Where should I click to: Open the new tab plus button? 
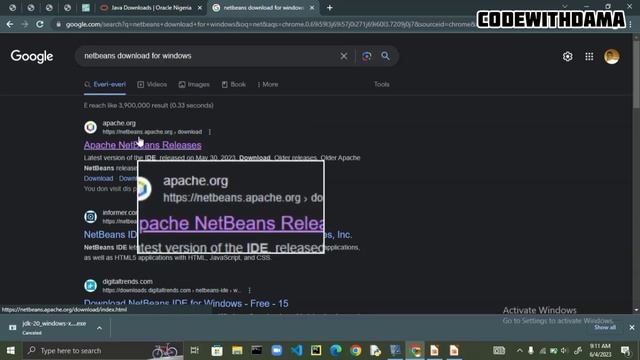(x=330, y=8)
